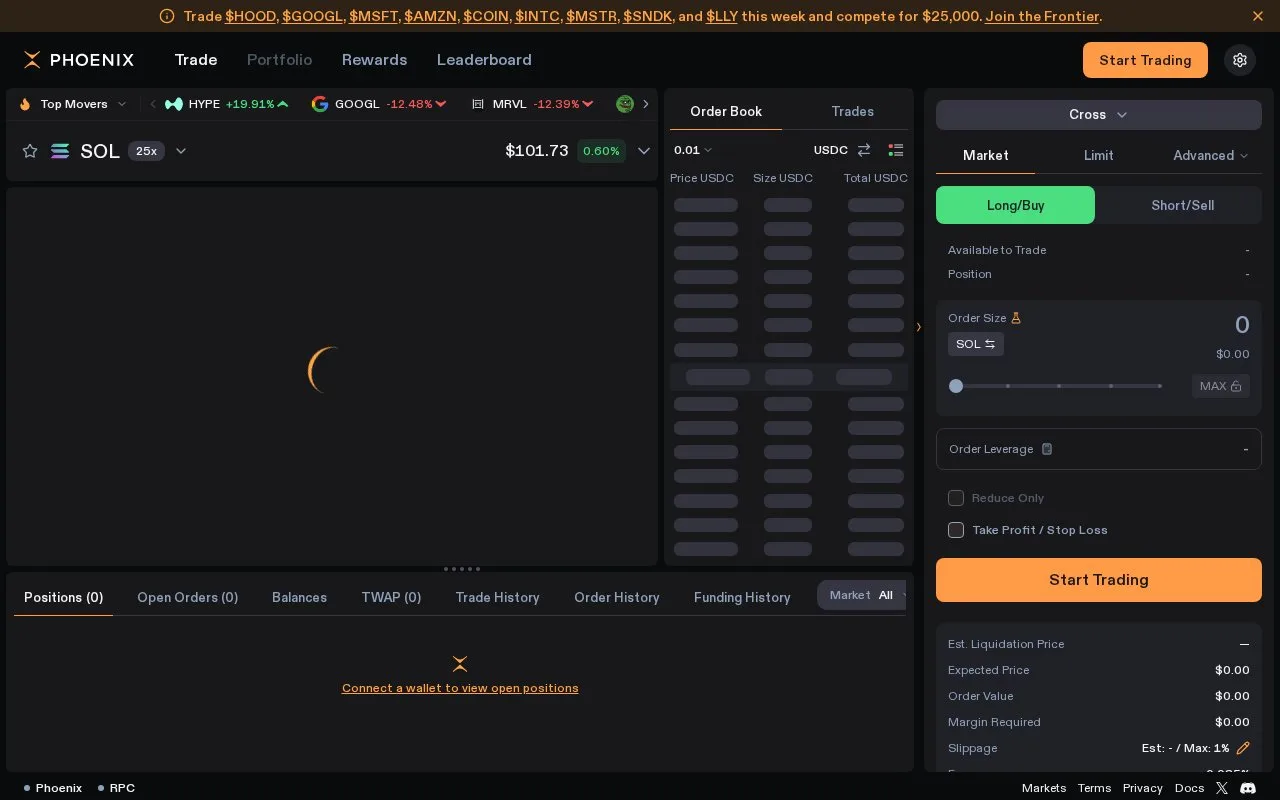
Task: Go to the Leaderboard page
Action: (x=484, y=60)
